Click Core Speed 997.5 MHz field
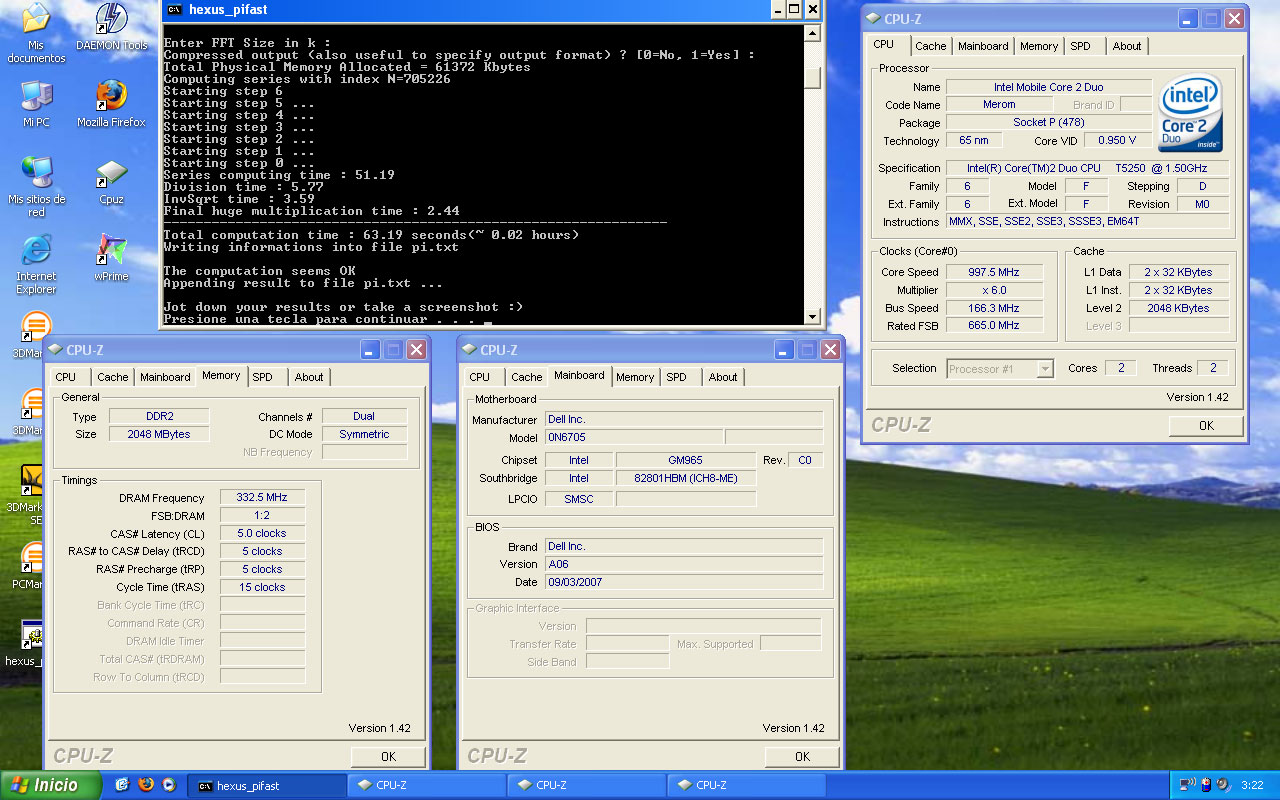 [x=995, y=272]
